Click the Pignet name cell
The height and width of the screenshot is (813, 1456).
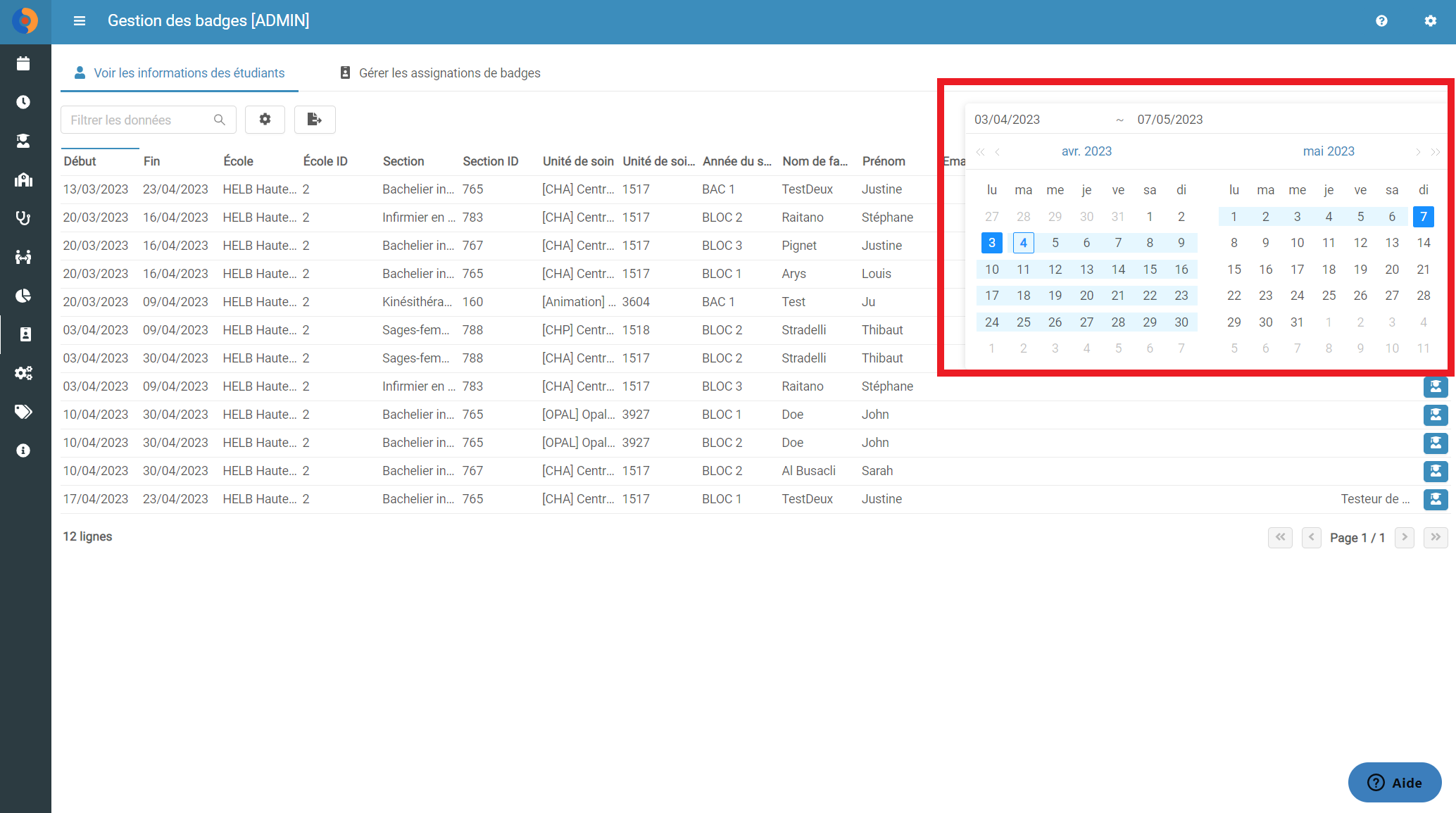(x=799, y=246)
